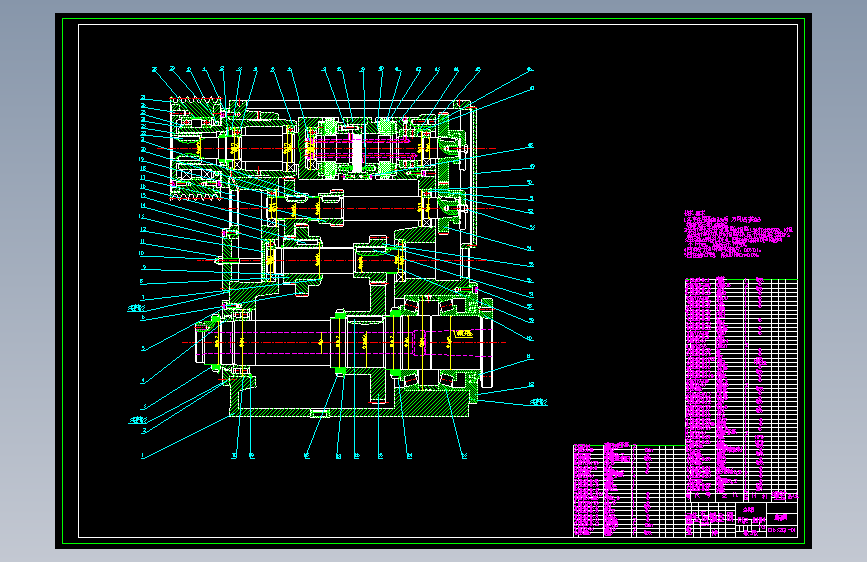Click part callout number 10 on left side

coord(142,254)
